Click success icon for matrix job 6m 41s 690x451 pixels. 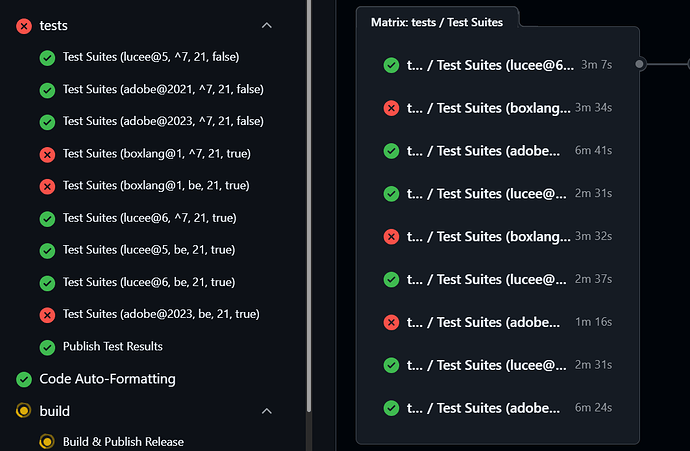click(391, 151)
